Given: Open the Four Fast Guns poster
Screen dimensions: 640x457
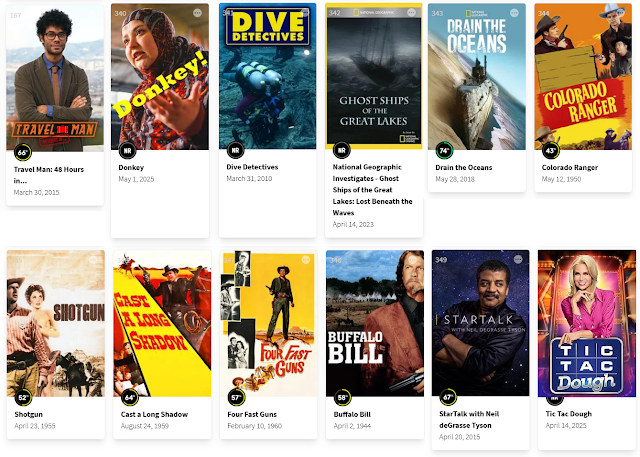Looking at the screenshot, I should 269,324.
